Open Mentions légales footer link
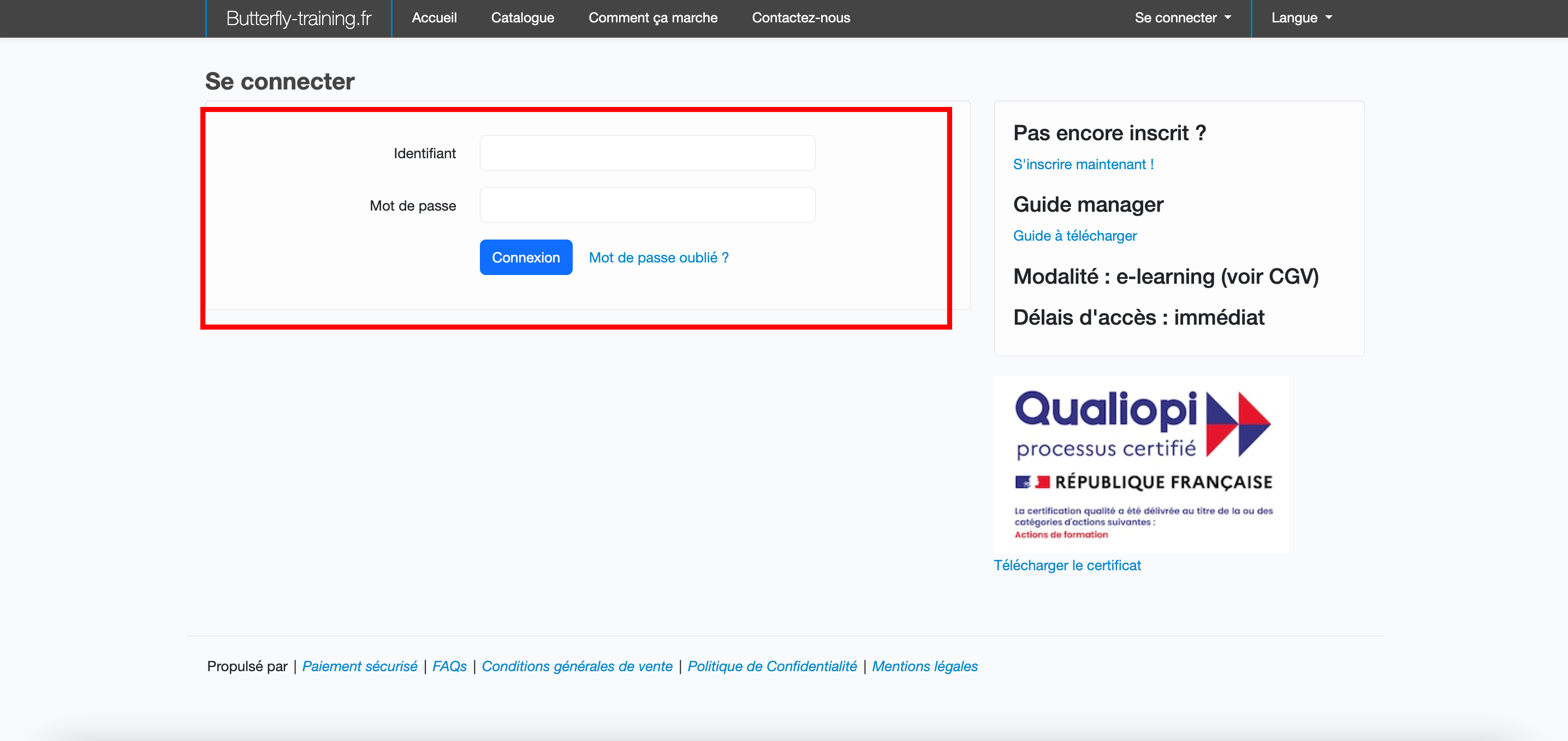The width and height of the screenshot is (1568, 741). click(925, 666)
